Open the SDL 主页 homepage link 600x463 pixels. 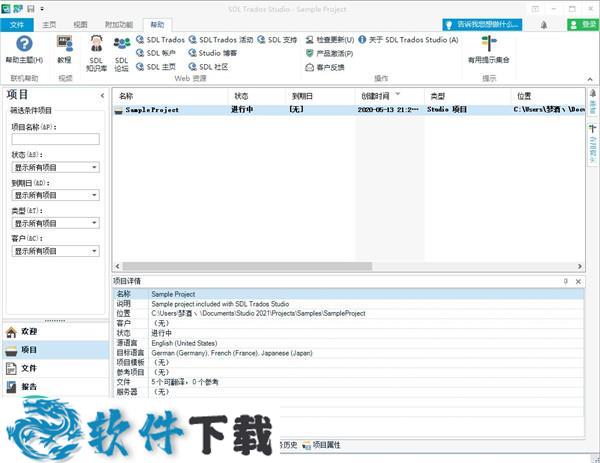(156, 67)
